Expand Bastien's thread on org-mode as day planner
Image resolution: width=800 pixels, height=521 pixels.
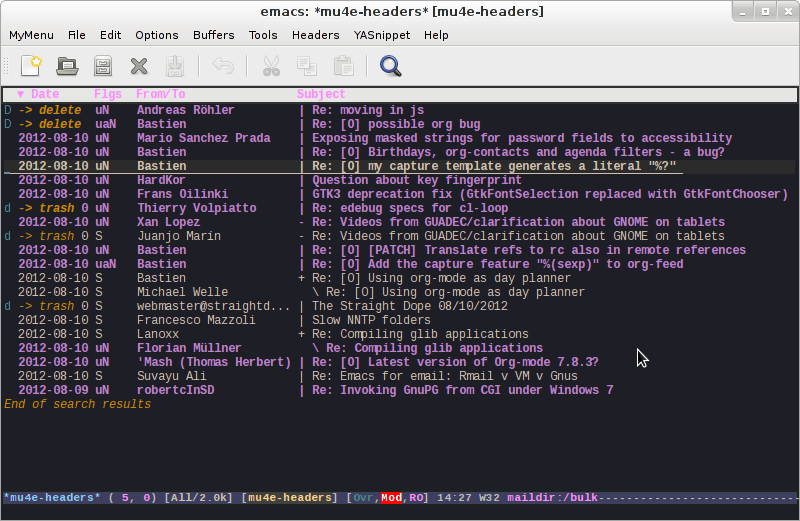(x=302, y=278)
